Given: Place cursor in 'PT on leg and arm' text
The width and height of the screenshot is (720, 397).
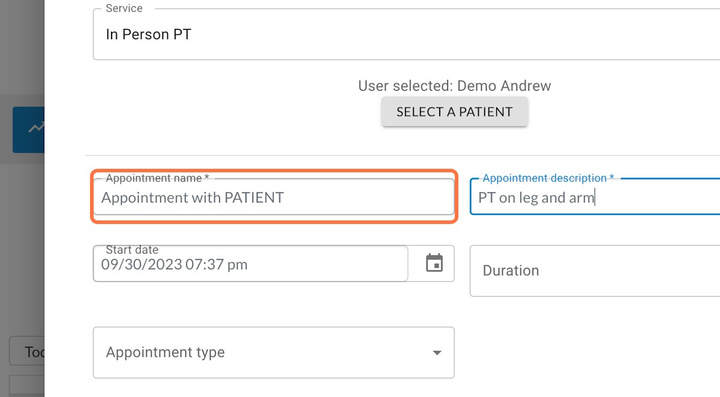Looking at the screenshot, I should (536, 198).
